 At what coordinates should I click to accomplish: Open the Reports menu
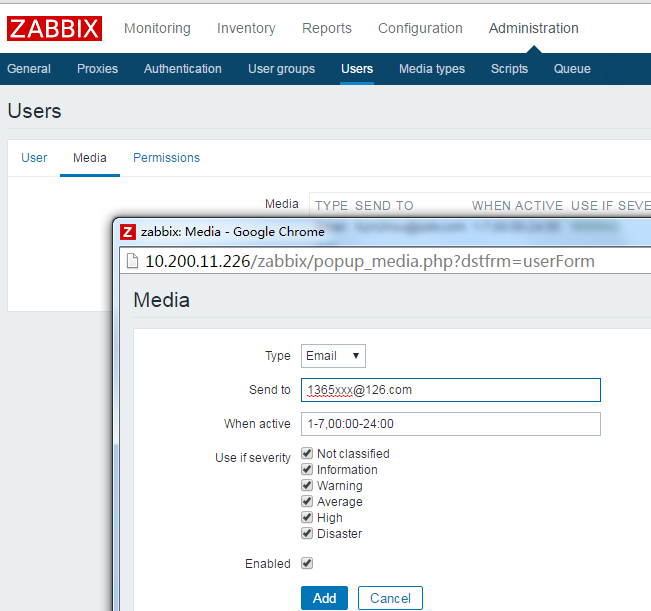(327, 28)
